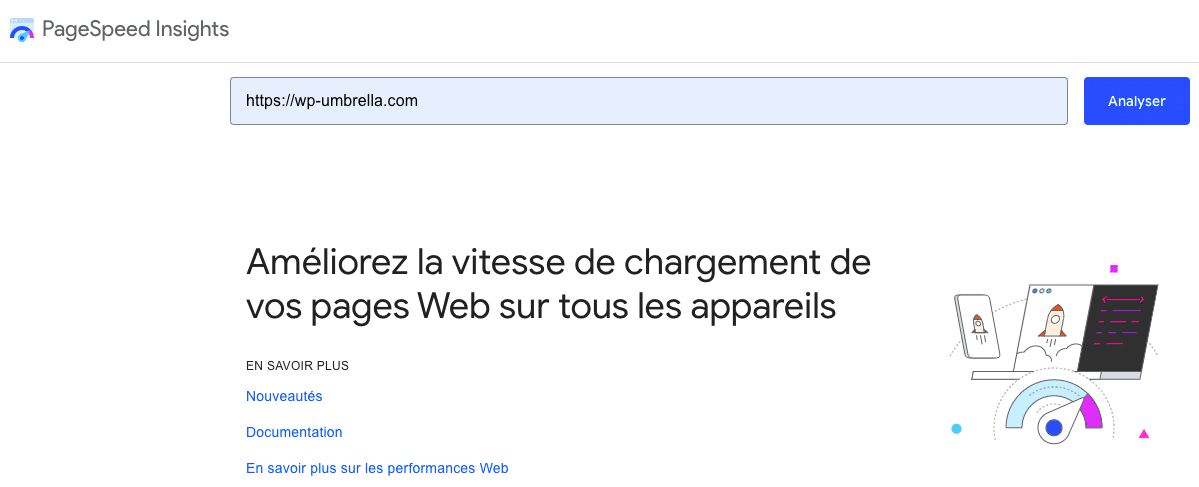The image size is (1199, 487).
Task: Click the dark code panel in the illustration
Action: click(x=1117, y=327)
